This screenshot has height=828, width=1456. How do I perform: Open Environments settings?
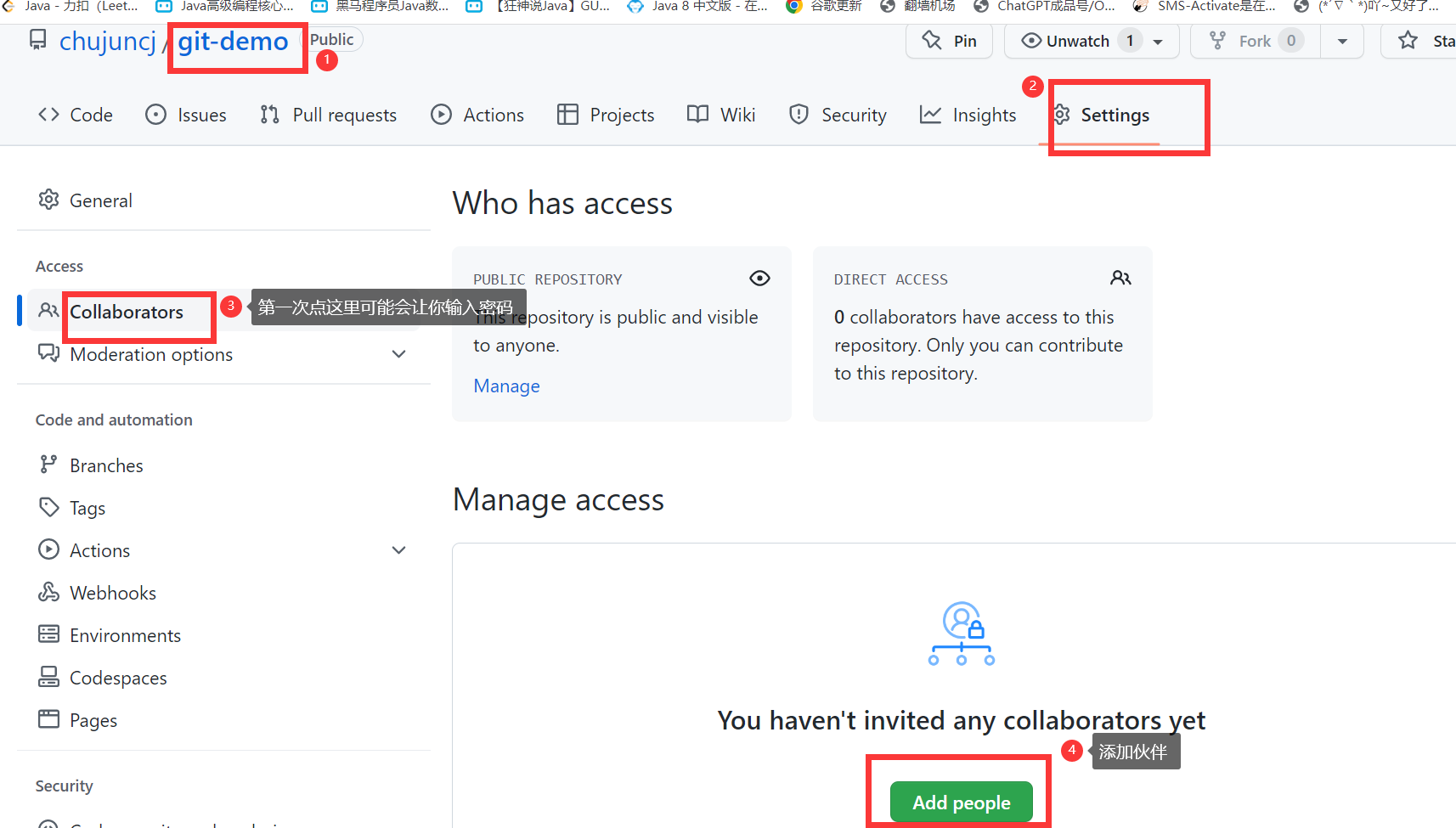pos(224,635)
